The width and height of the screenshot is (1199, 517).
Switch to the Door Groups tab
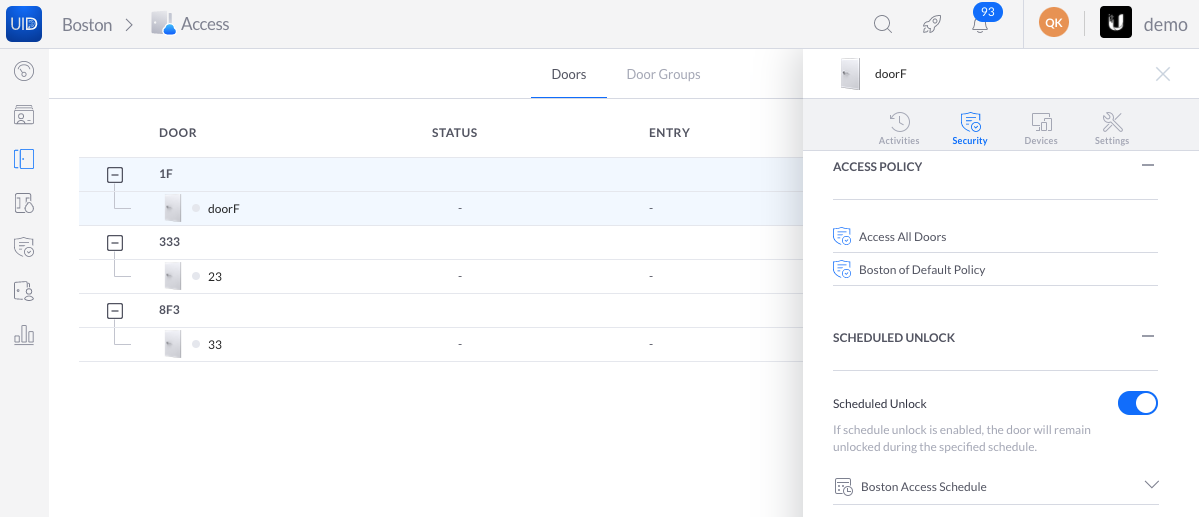point(663,74)
